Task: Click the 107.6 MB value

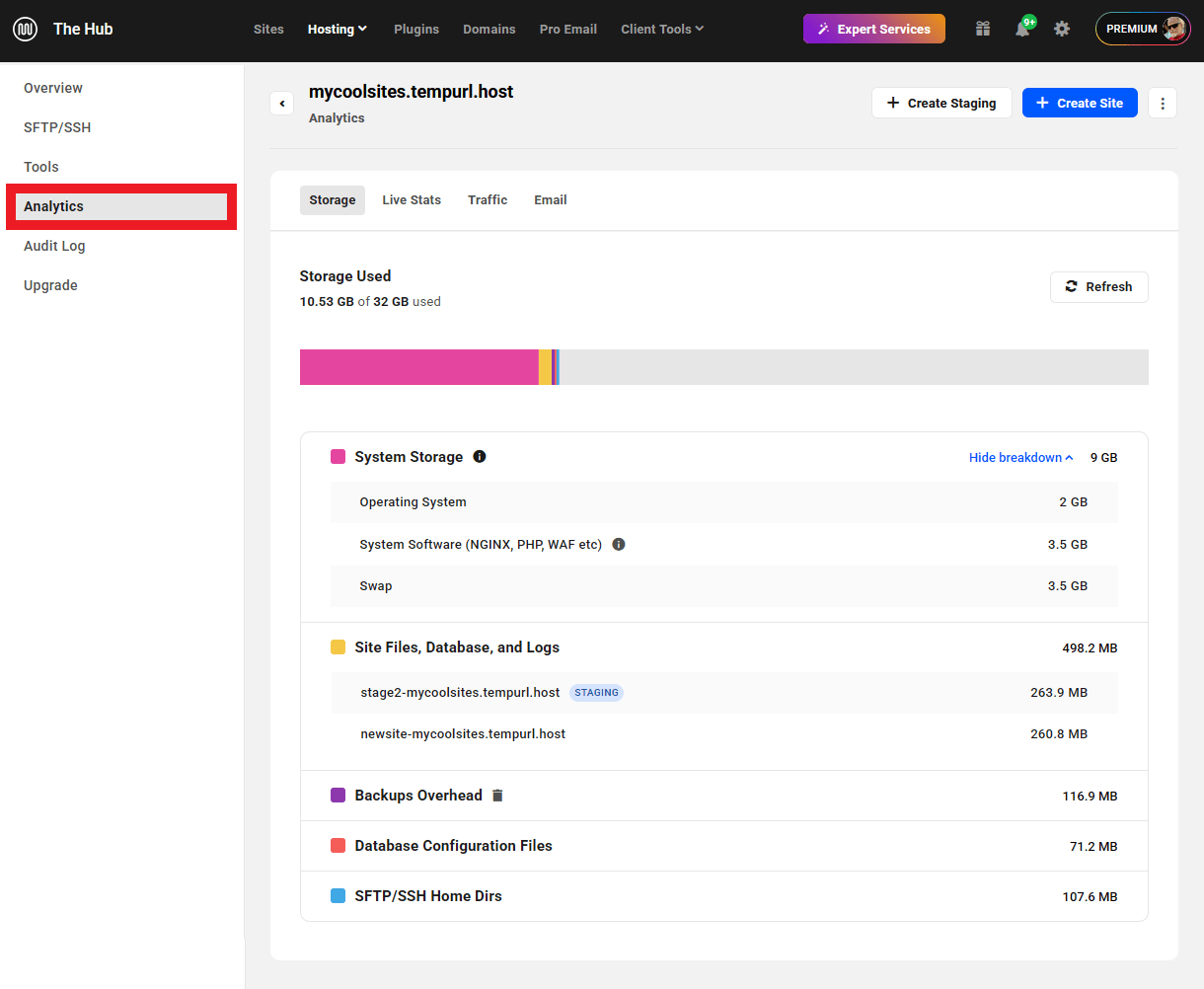Action: (x=1090, y=897)
